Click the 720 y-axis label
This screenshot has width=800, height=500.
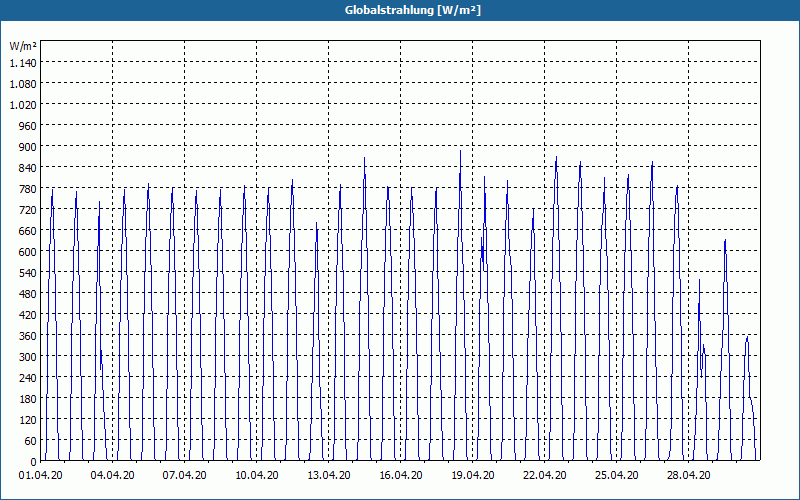28,210
